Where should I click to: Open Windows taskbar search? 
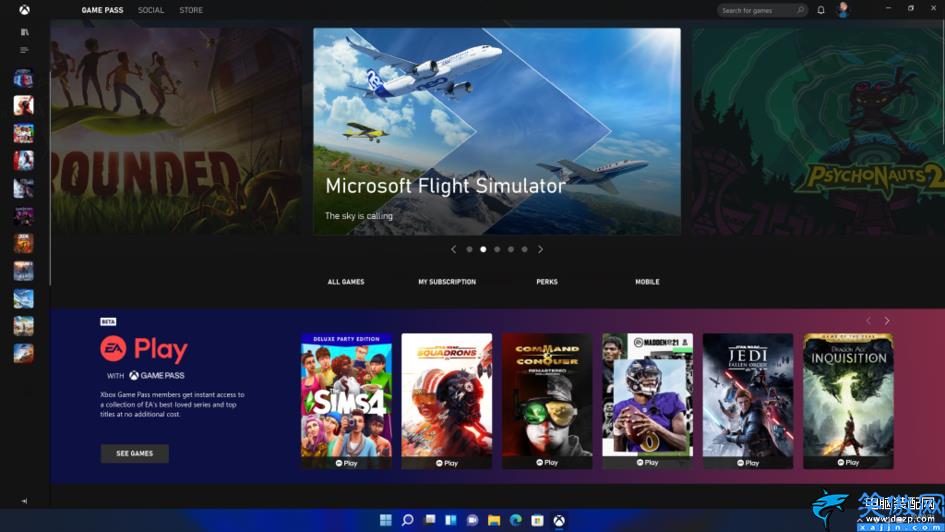point(407,520)
